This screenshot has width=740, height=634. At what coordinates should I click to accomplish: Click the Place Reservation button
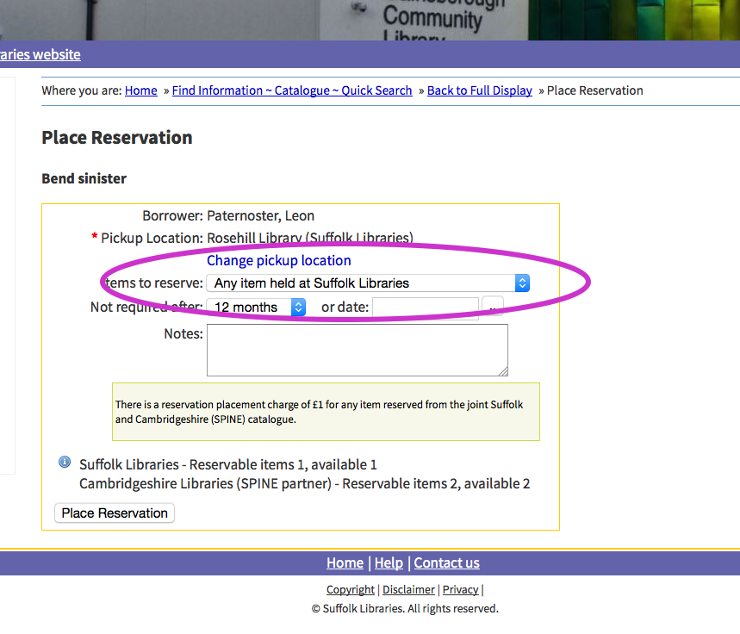click(115, 513)
